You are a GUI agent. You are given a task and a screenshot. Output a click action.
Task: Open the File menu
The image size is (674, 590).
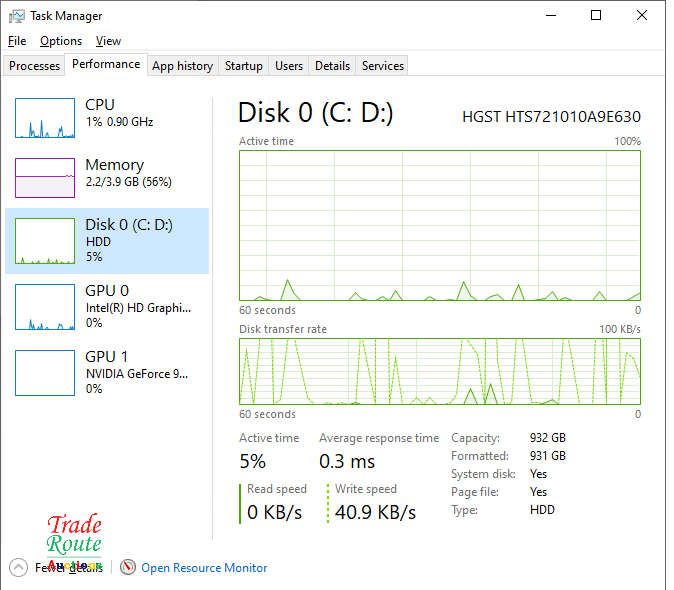[x=17, y=41]
